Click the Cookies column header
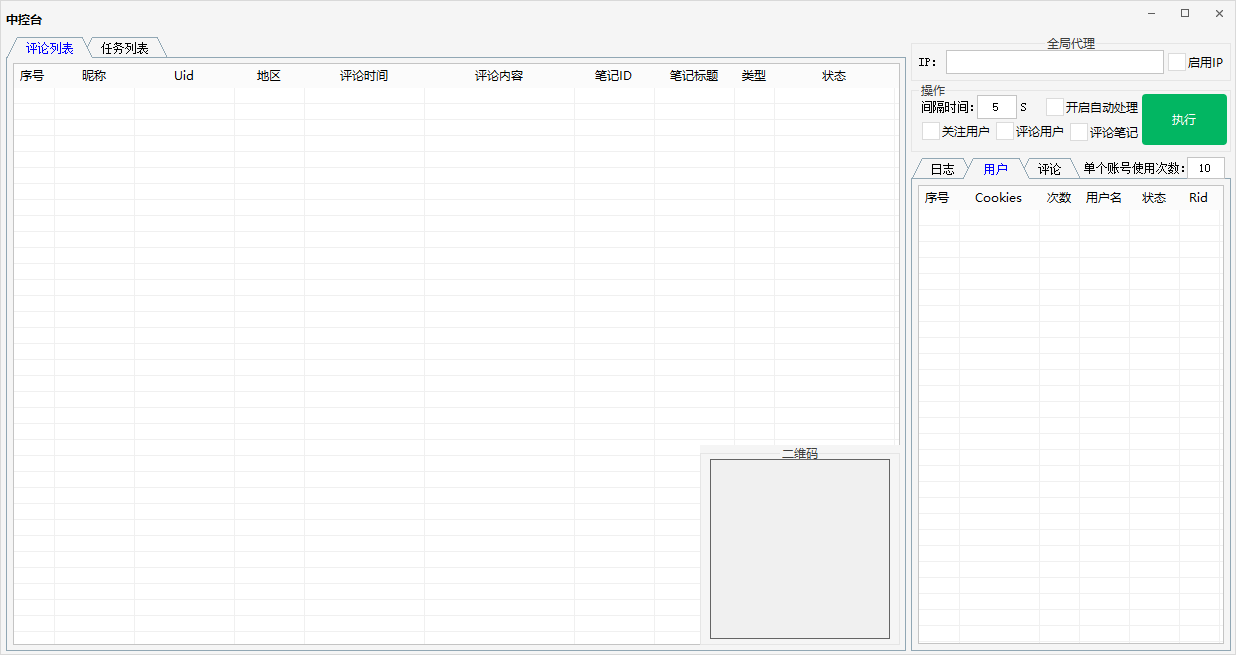 click(x=998, y=198)
